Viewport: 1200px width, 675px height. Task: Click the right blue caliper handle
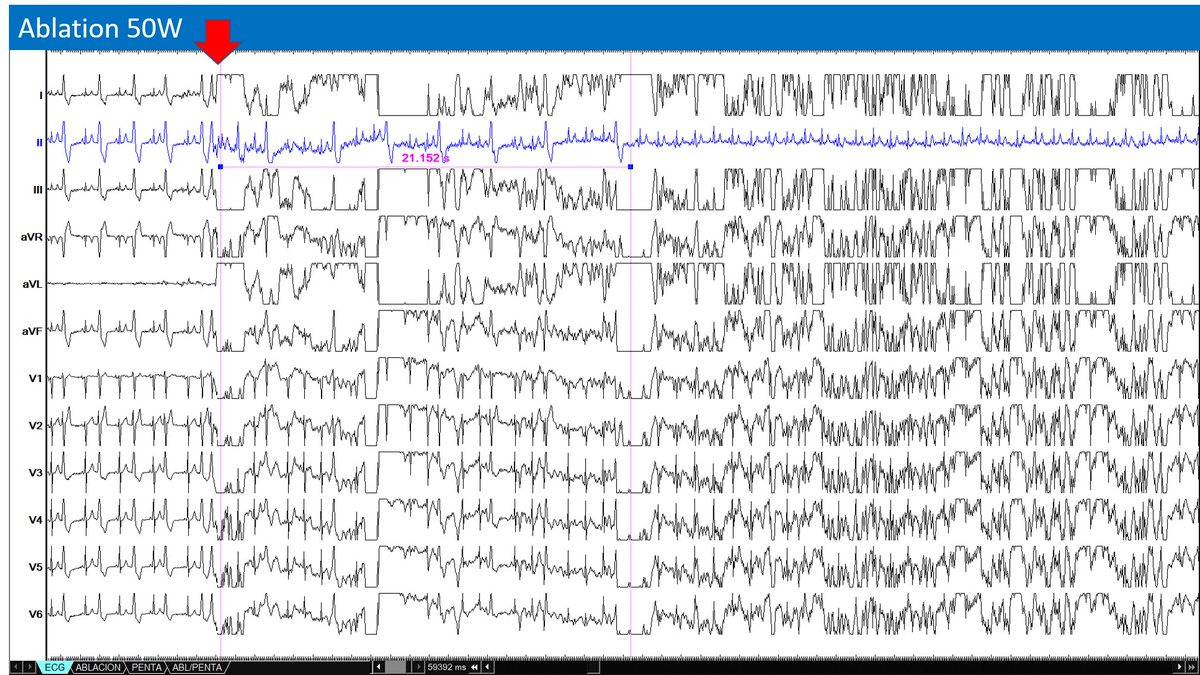[x=630, y=166]
